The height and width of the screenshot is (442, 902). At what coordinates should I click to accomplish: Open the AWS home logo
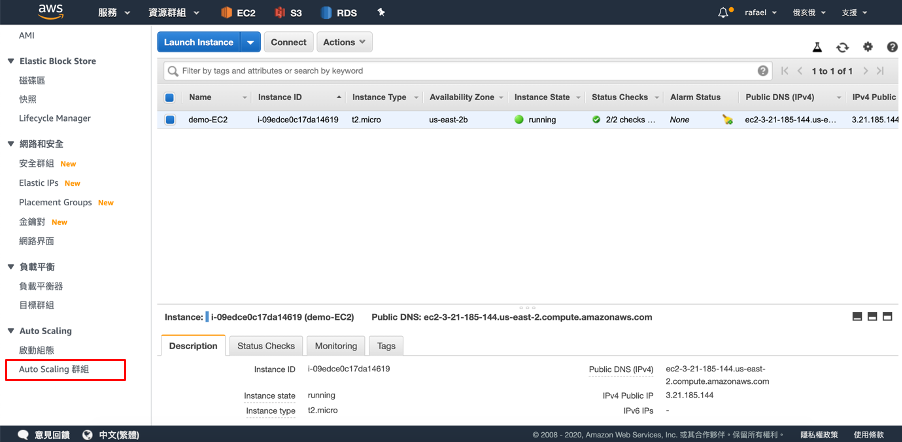[51, 12]
